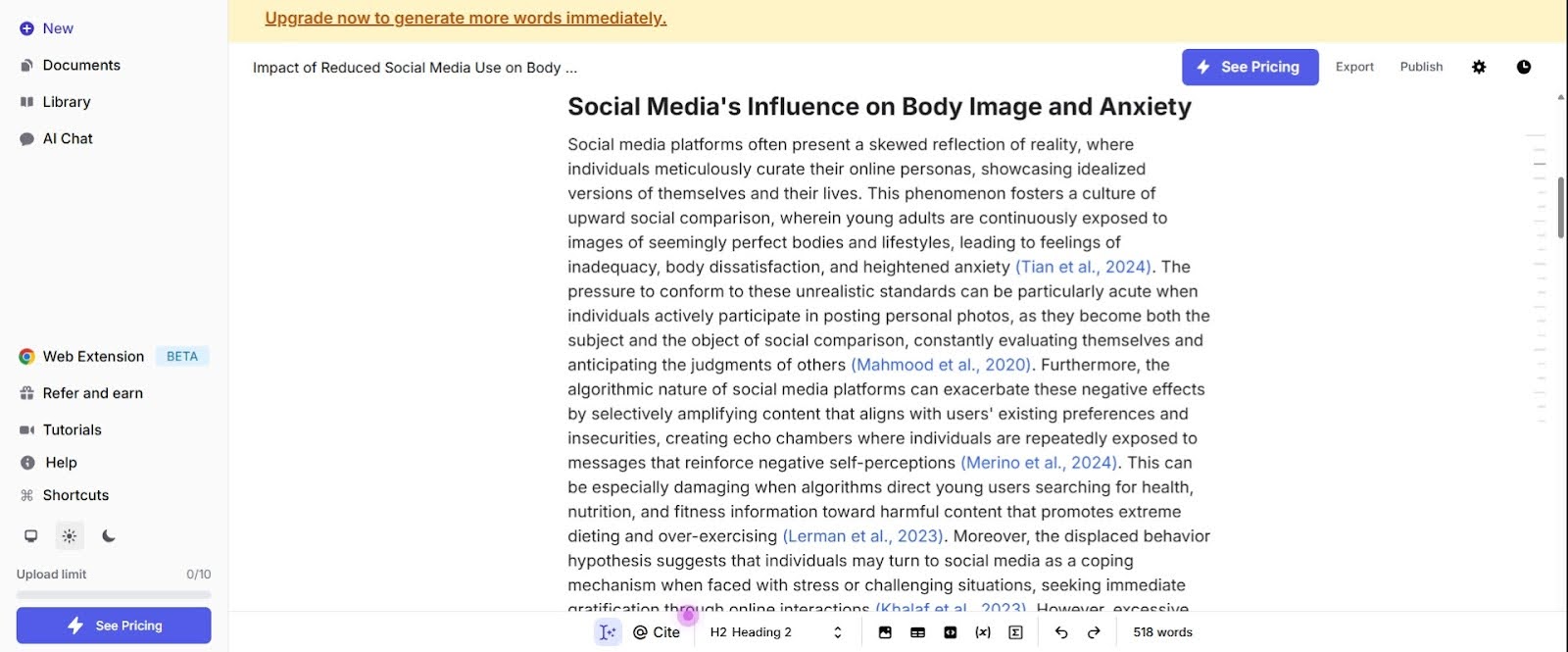Open document settings gear icon
The image size is (1568, 652).
1479,67
